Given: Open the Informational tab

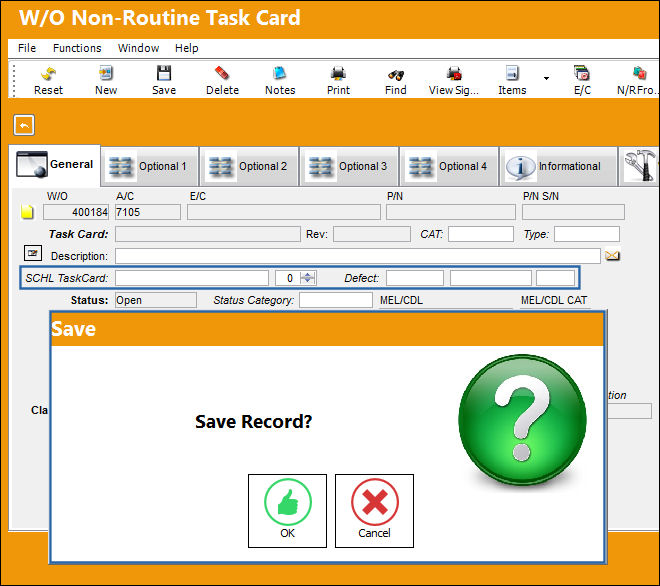Looking at the screenshot, I should (x=558, y=166).
